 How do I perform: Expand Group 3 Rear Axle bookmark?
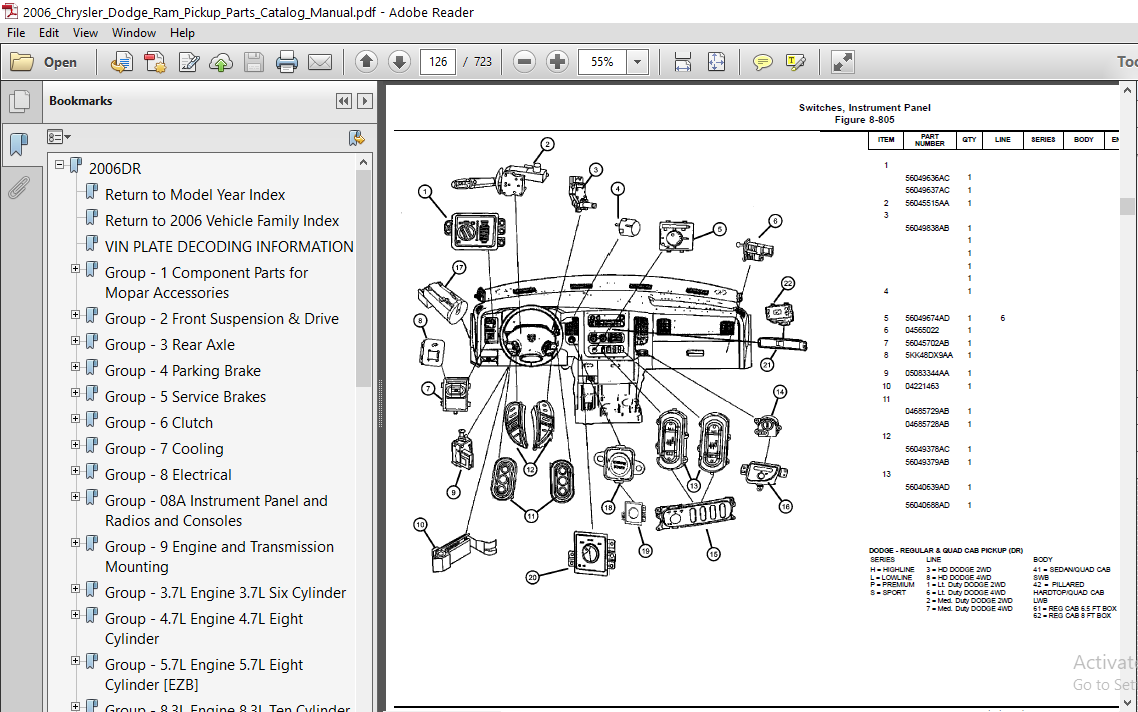(75, 340)
